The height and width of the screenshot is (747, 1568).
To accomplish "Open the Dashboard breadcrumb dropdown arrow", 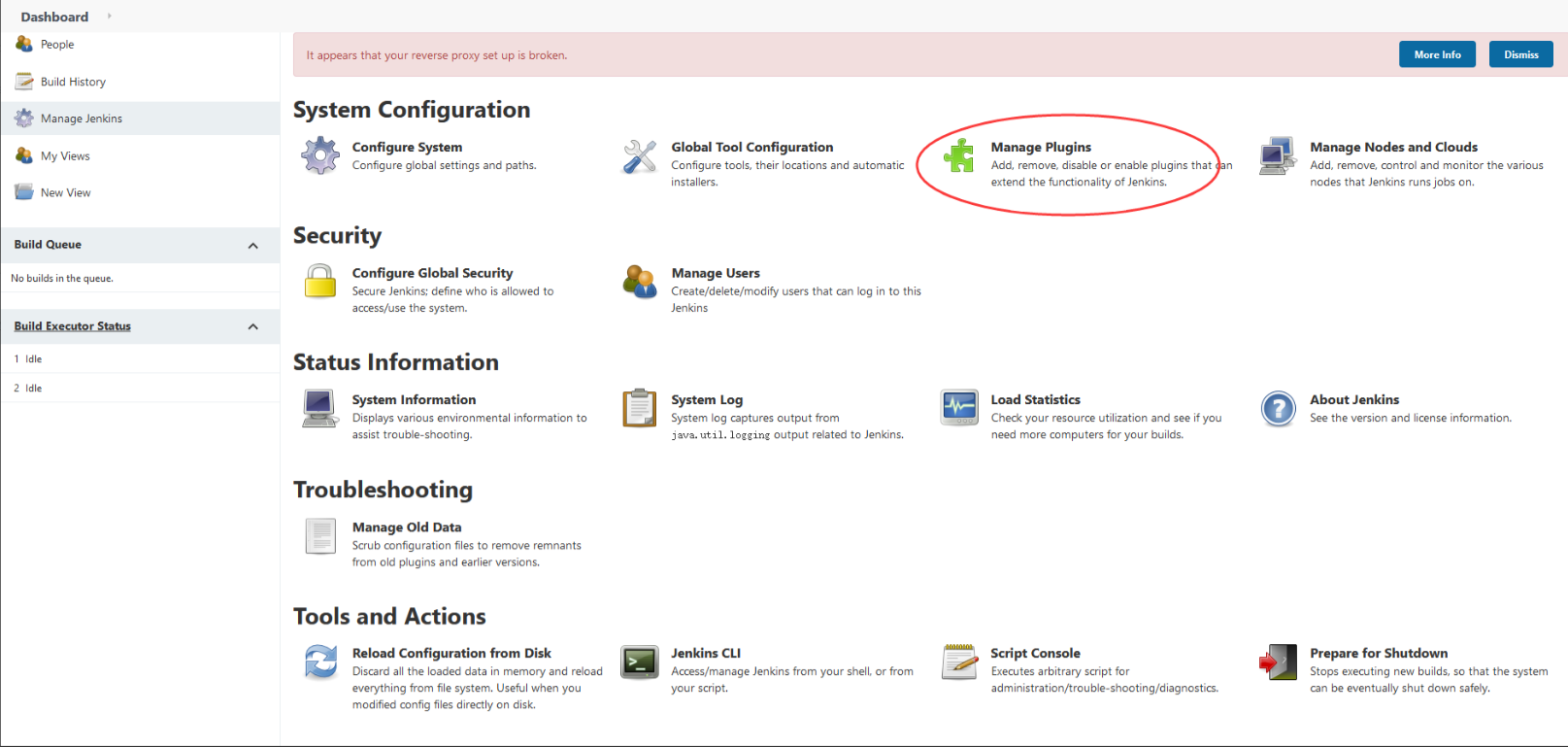I will coord(109,17).
